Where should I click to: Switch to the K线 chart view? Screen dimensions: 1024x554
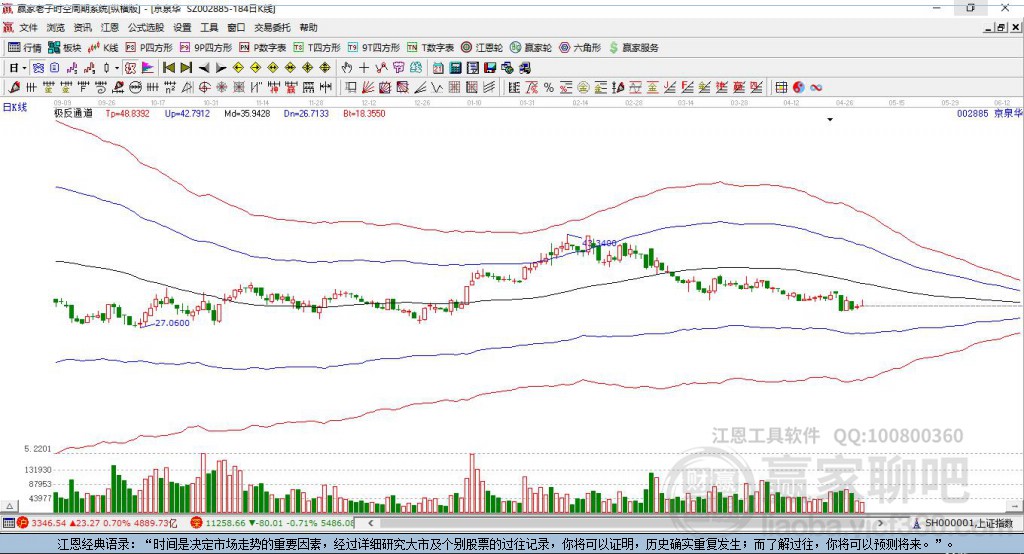pyautogui.click(x=103, y=48)
